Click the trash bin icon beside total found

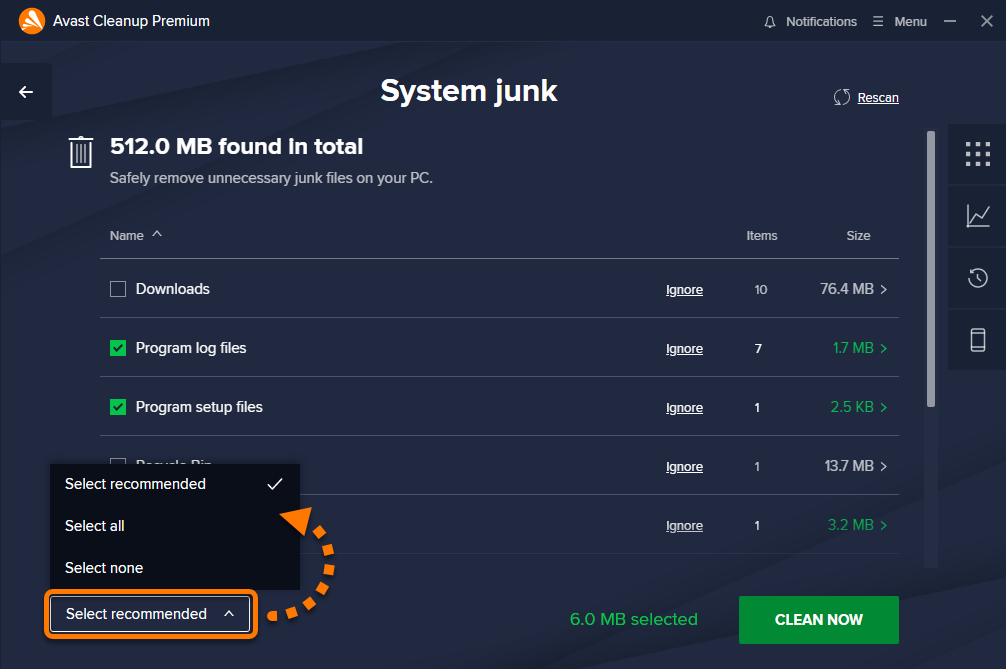pos(81,152)
